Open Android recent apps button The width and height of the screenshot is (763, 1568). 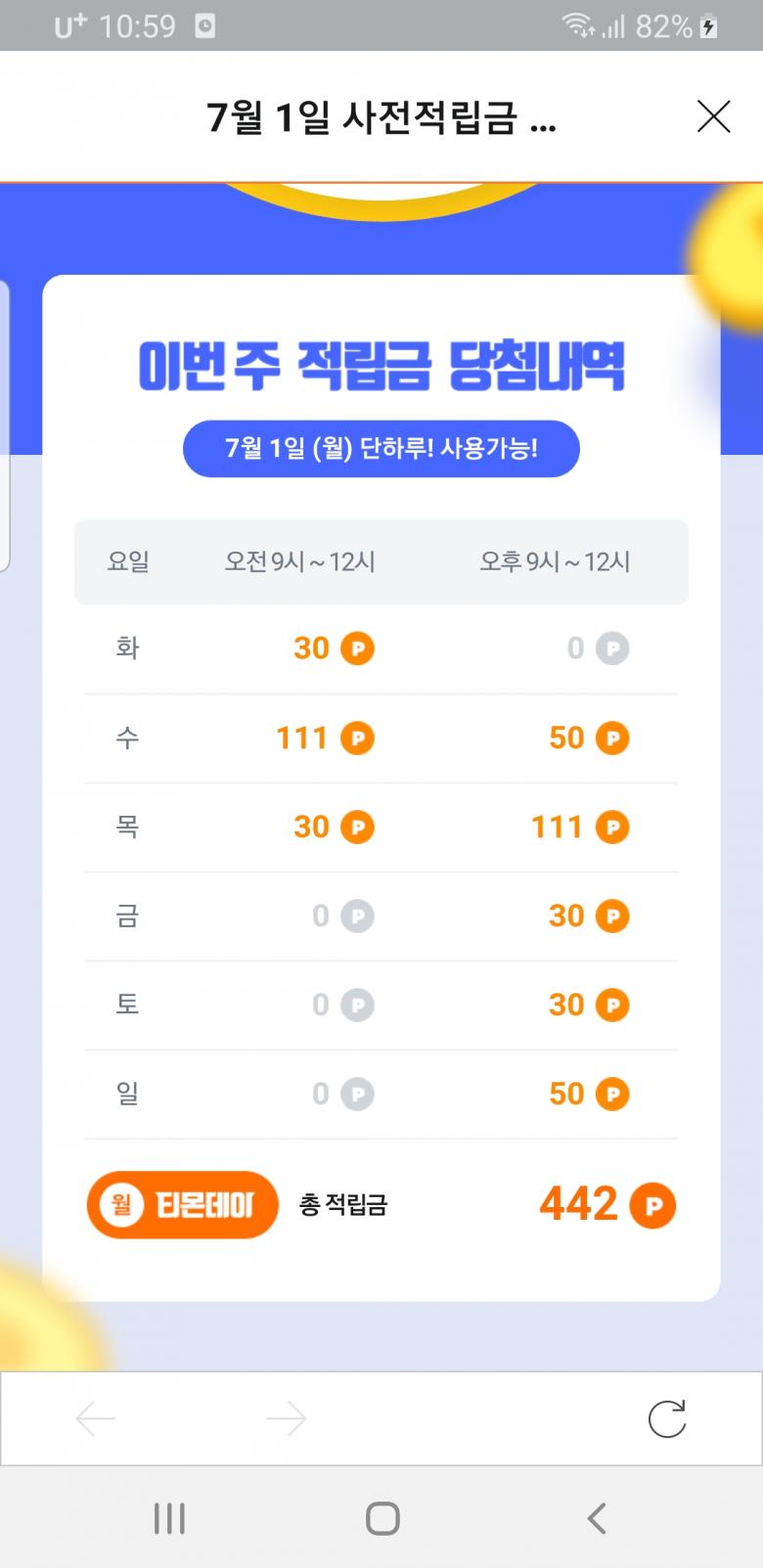[x=169, y=1518]
